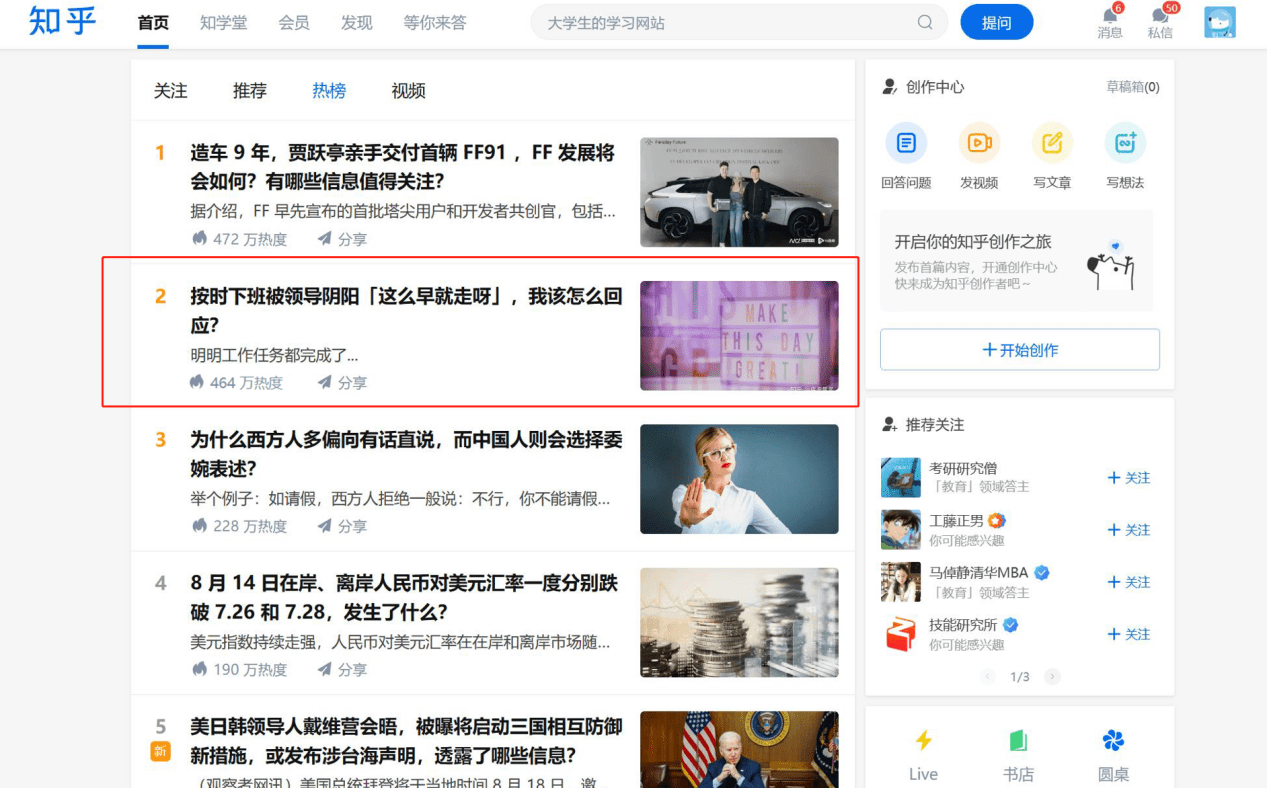Open 草稿箱(0) drafts link
This screenshot has width=1267, height=788.
pos(1133,87)
